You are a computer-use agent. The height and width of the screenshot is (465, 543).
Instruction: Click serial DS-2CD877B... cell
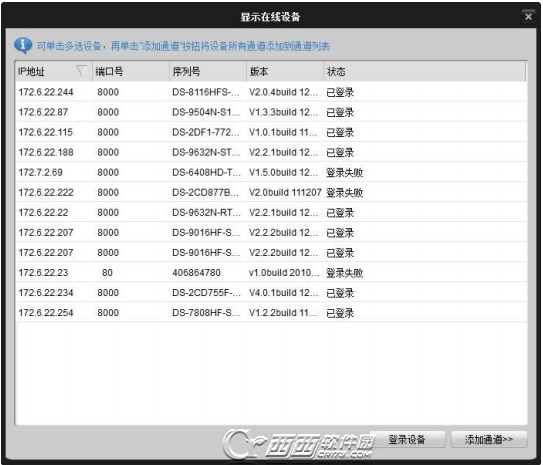pos(205,193)
